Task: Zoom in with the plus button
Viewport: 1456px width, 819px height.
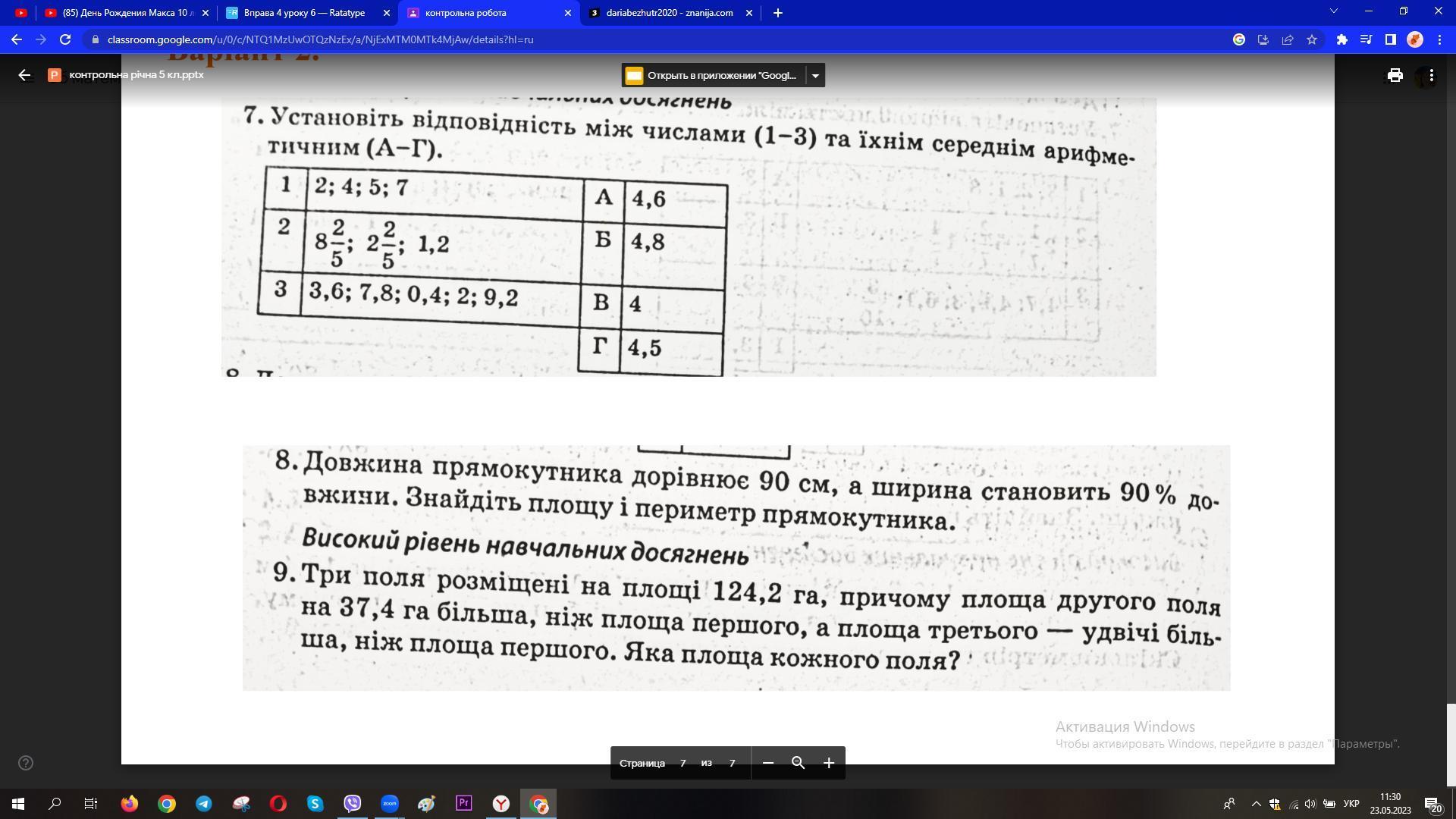Action: [x=829, y=763]
